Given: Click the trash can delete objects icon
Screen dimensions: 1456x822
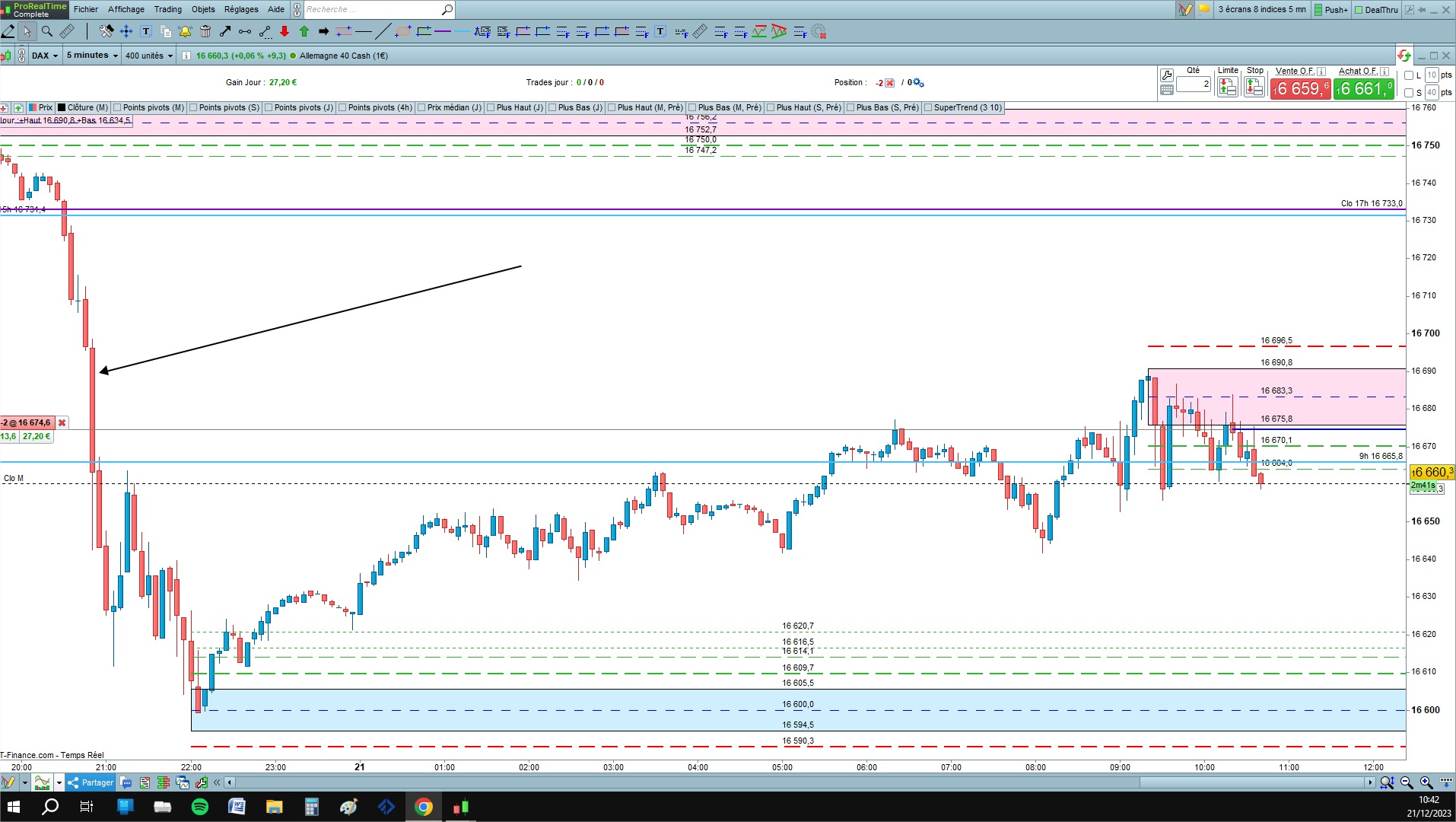Looking at the screenshot, I should pyautogui.click(x=205, y=31).
